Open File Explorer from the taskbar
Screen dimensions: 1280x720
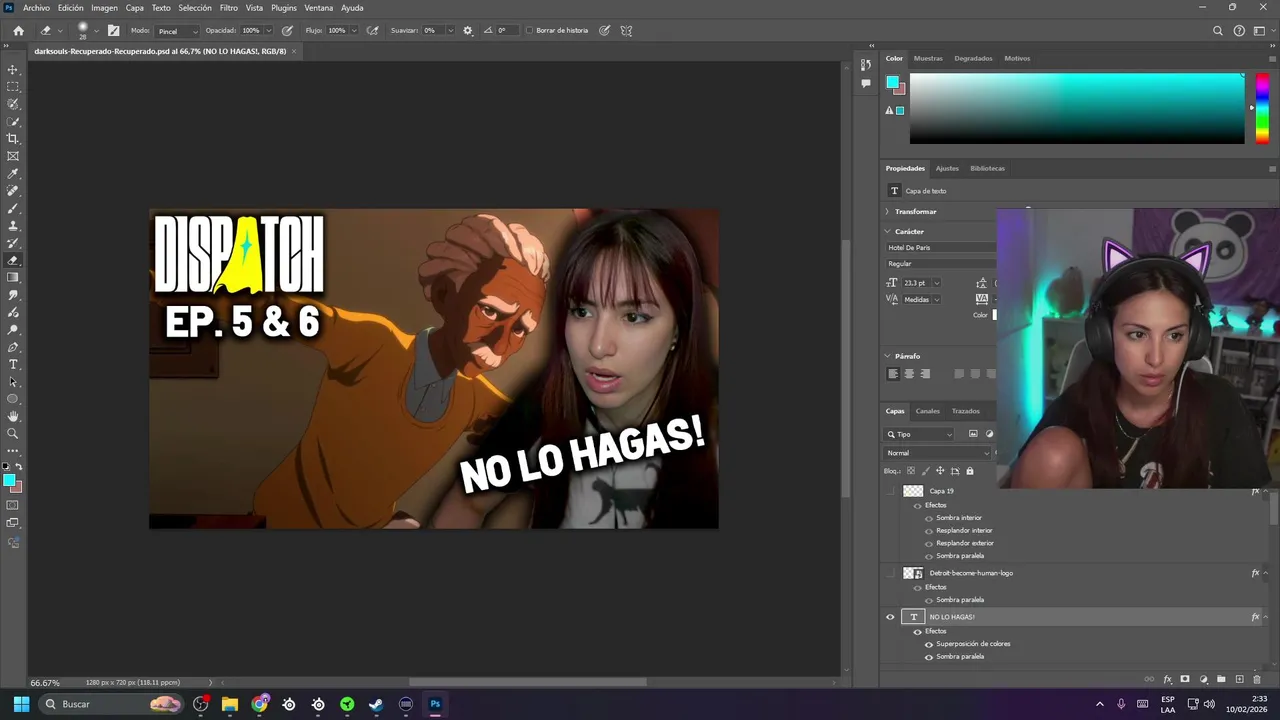tap(230, 704)
